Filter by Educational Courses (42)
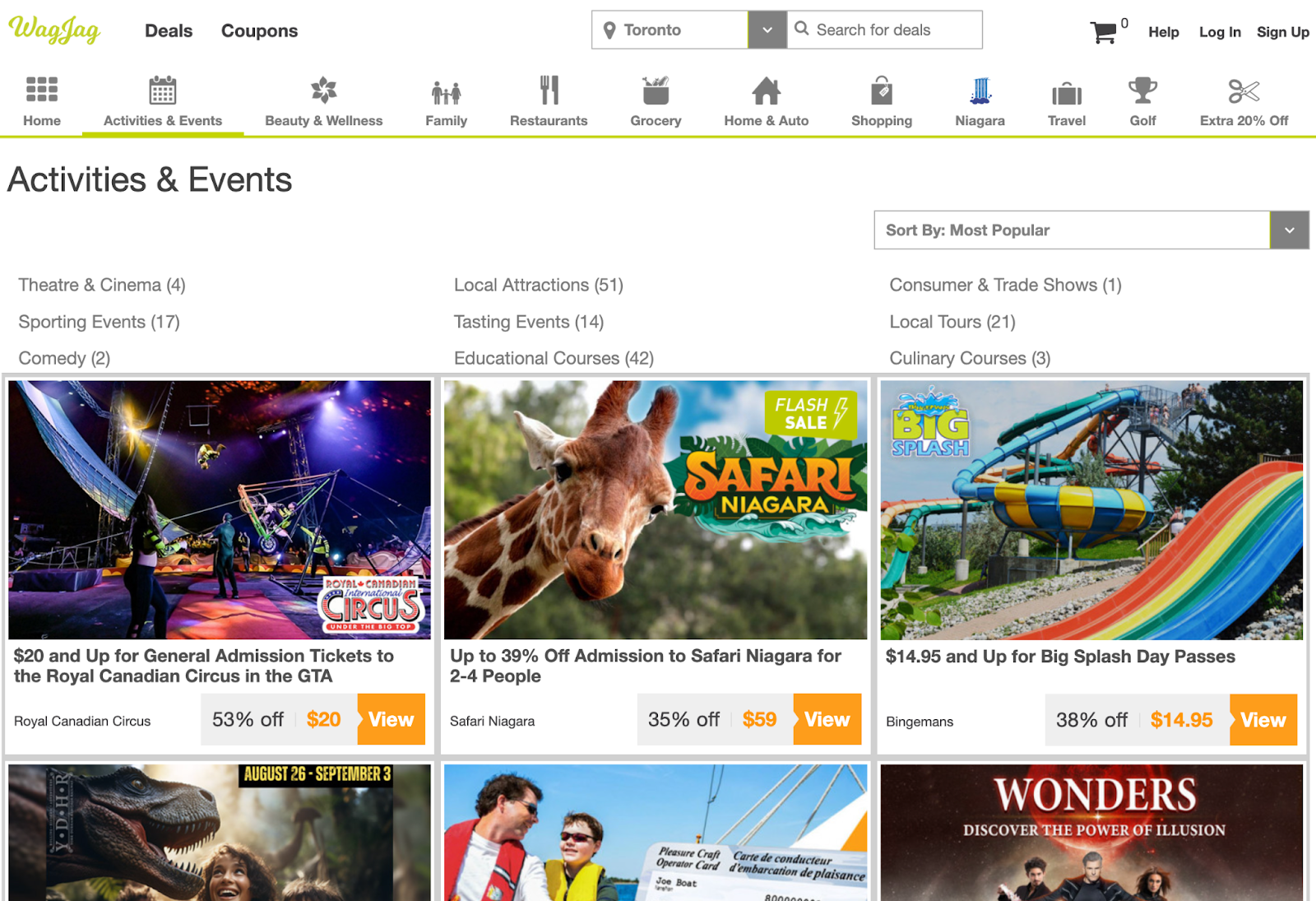Screen dimensions: 1316x901 point(554,358)
